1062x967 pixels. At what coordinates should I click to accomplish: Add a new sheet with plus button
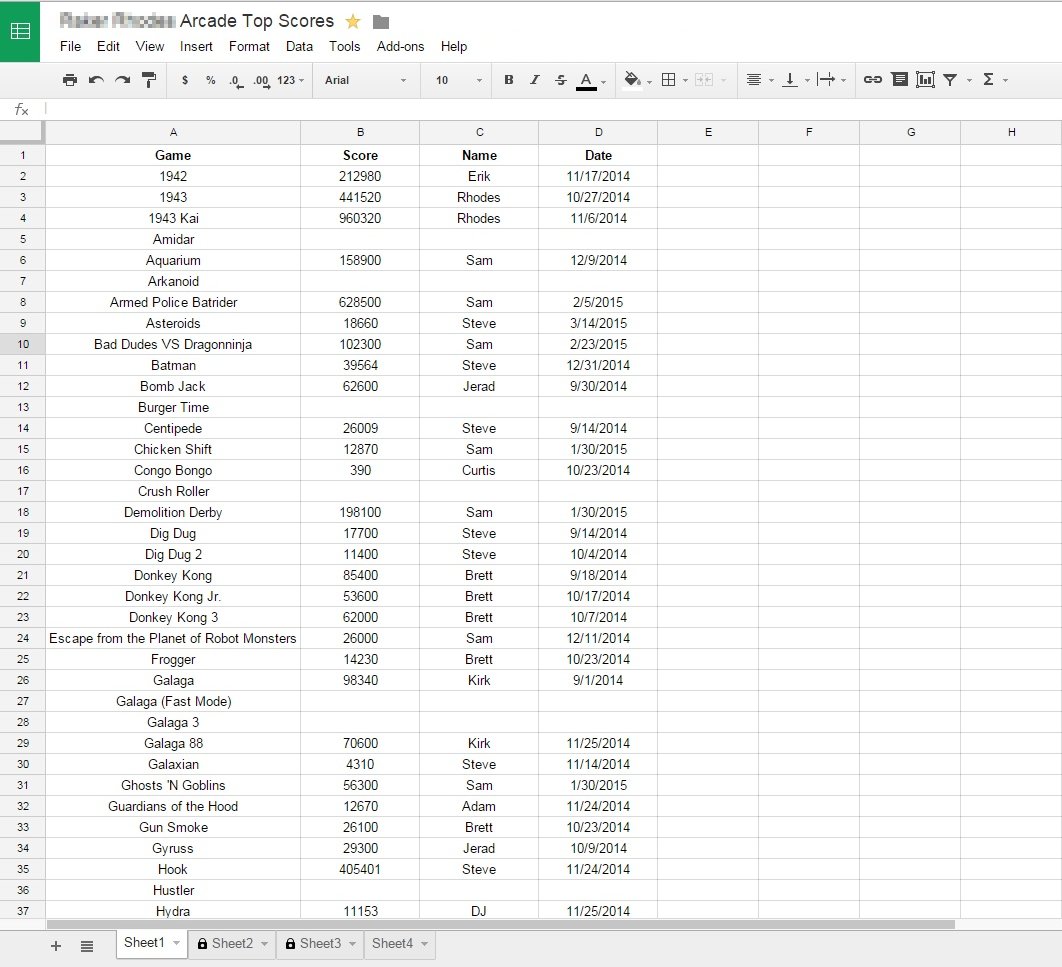[56, 946]
